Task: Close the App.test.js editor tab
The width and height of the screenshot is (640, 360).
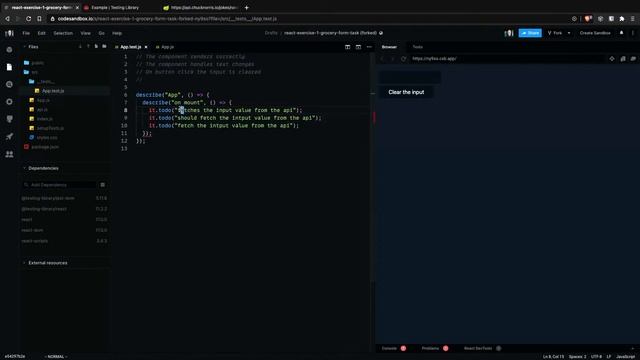Action: tap(146, 47)
